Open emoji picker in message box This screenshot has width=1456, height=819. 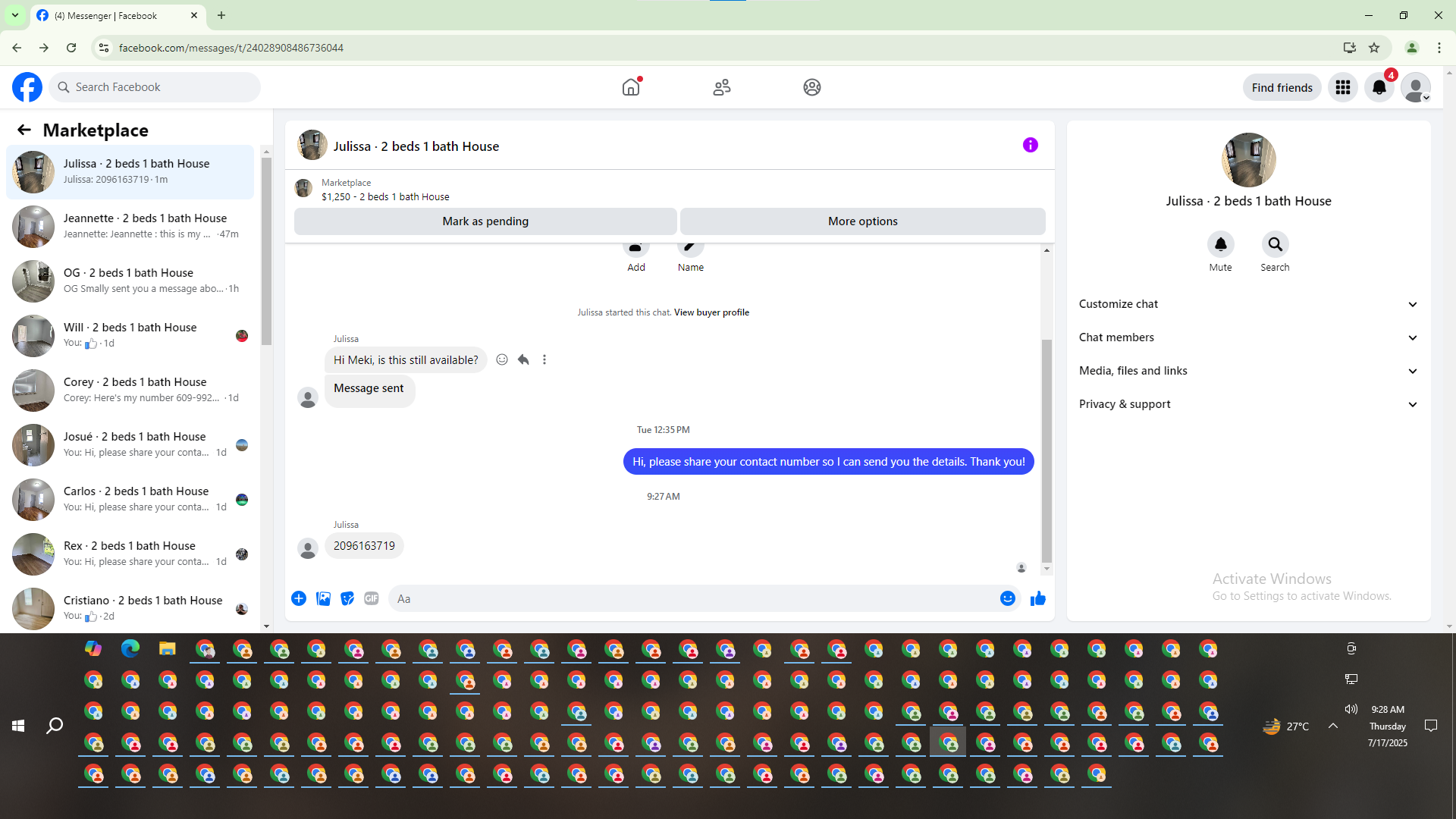pyautogui.click(x=1008, y=598)
